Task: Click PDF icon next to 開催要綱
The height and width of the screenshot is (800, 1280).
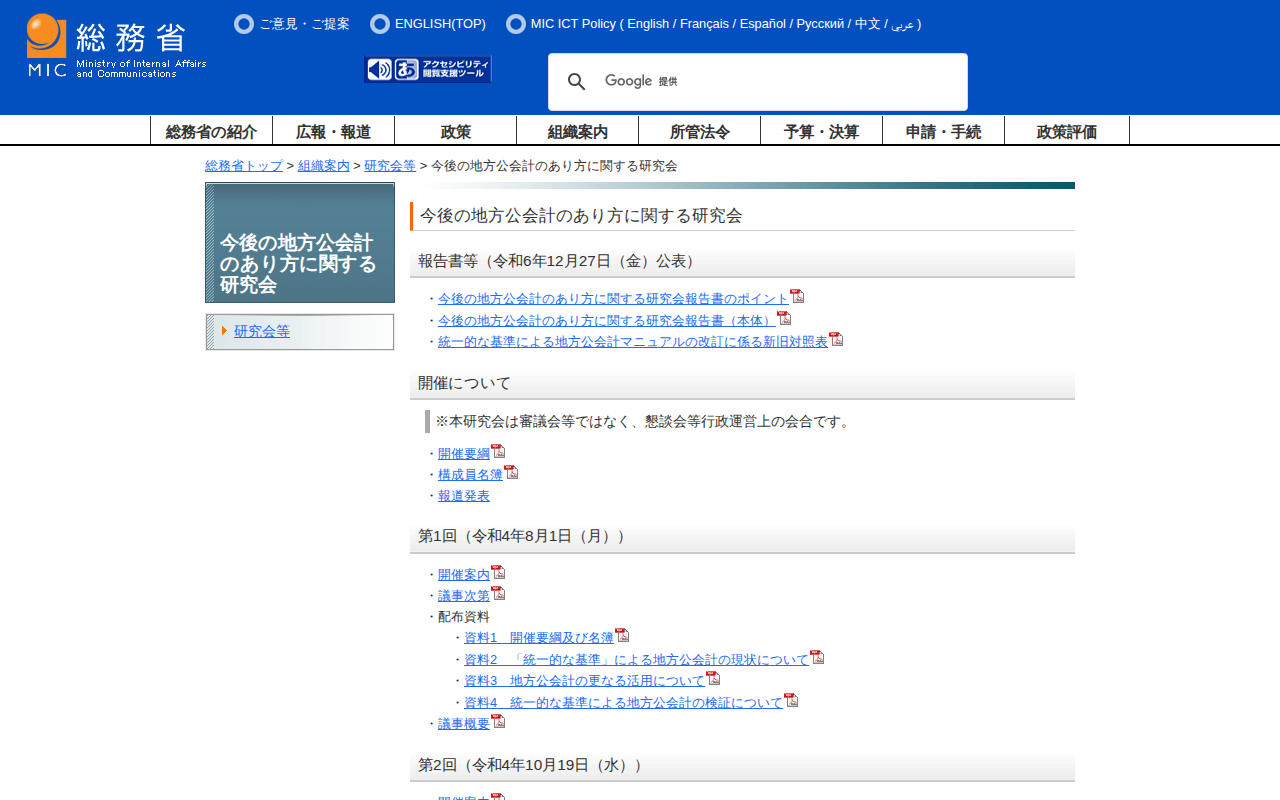Action: 498,451
